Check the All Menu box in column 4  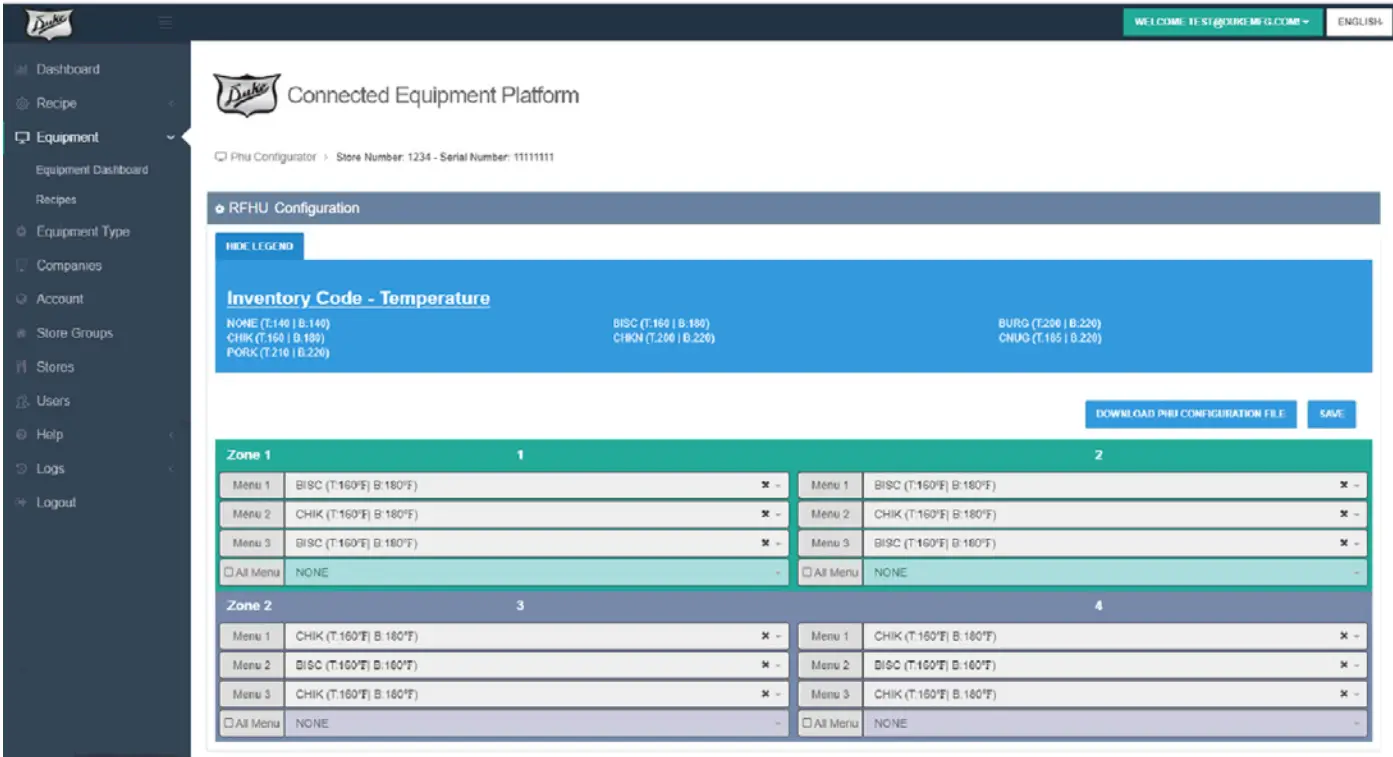coord(807,723)
